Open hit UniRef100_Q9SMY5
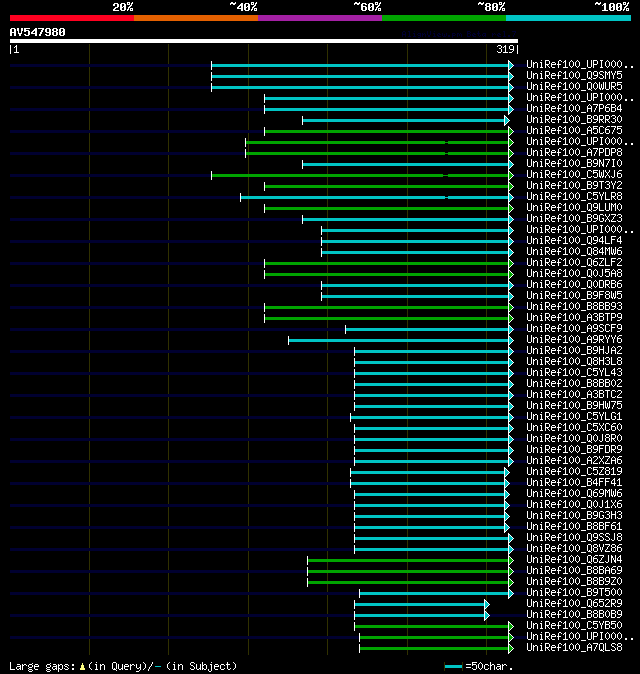The image size is (640, 674). (574, 76)
